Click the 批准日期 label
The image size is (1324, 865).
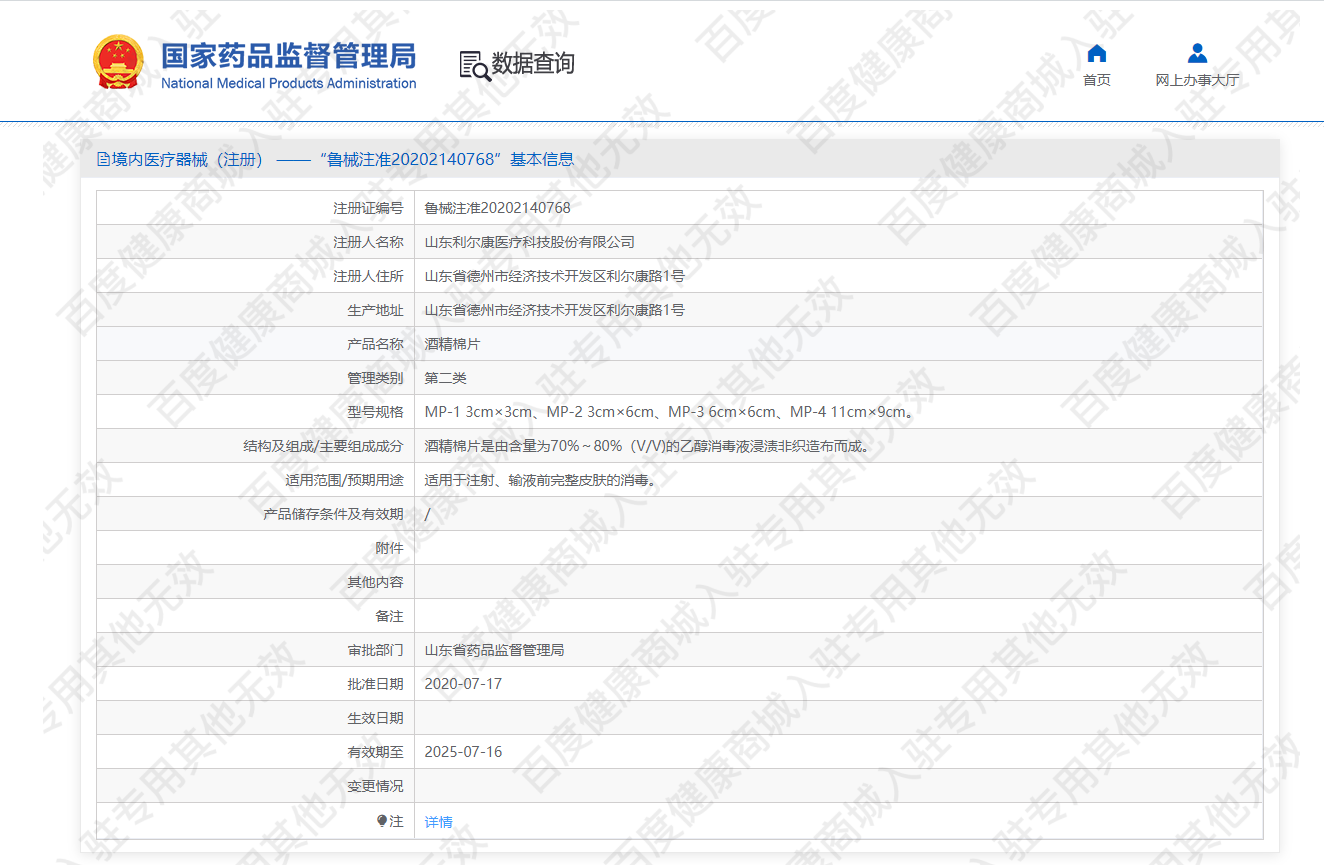[x=375, y=684]
